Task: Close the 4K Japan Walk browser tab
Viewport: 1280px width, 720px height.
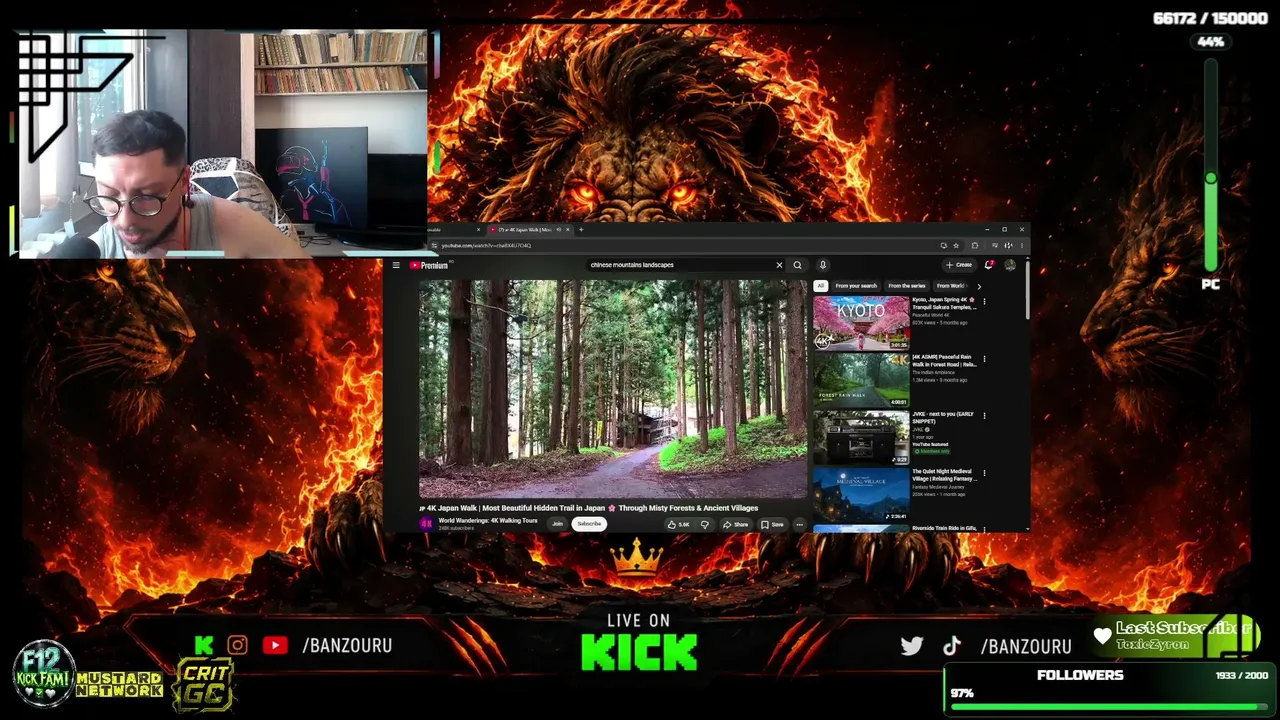Action: tap(568, 230)
